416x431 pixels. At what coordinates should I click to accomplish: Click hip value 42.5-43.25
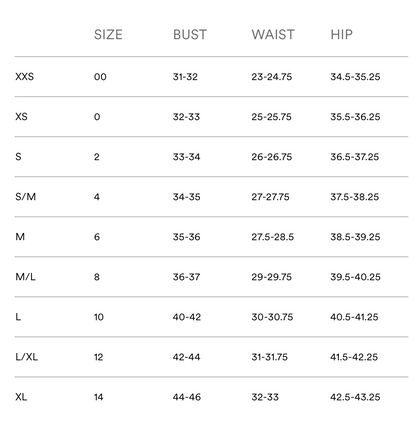click(355, 397)
